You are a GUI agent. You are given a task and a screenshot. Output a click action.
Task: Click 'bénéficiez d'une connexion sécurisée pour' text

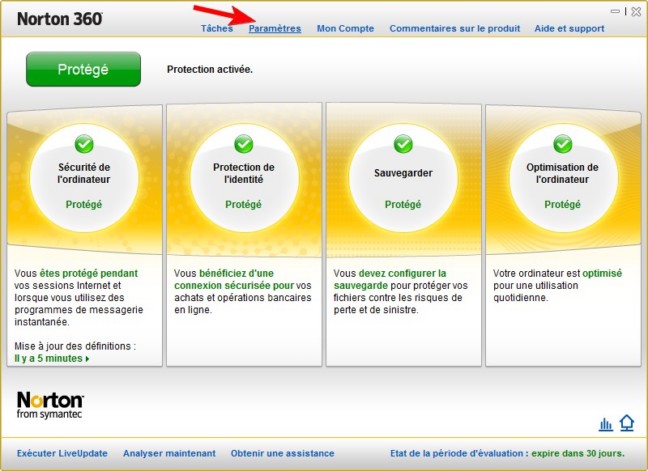pyautogui.click(x=234, y=279)
